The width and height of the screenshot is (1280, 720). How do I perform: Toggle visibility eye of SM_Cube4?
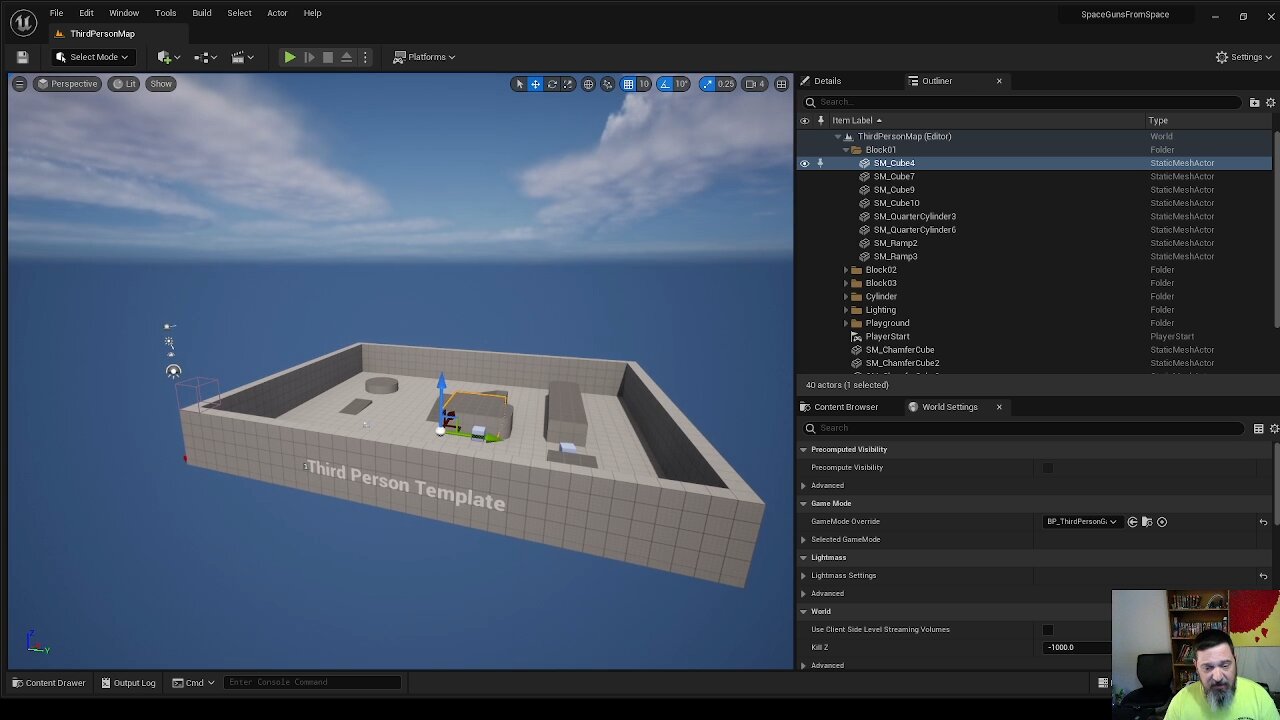pos(804,163)
